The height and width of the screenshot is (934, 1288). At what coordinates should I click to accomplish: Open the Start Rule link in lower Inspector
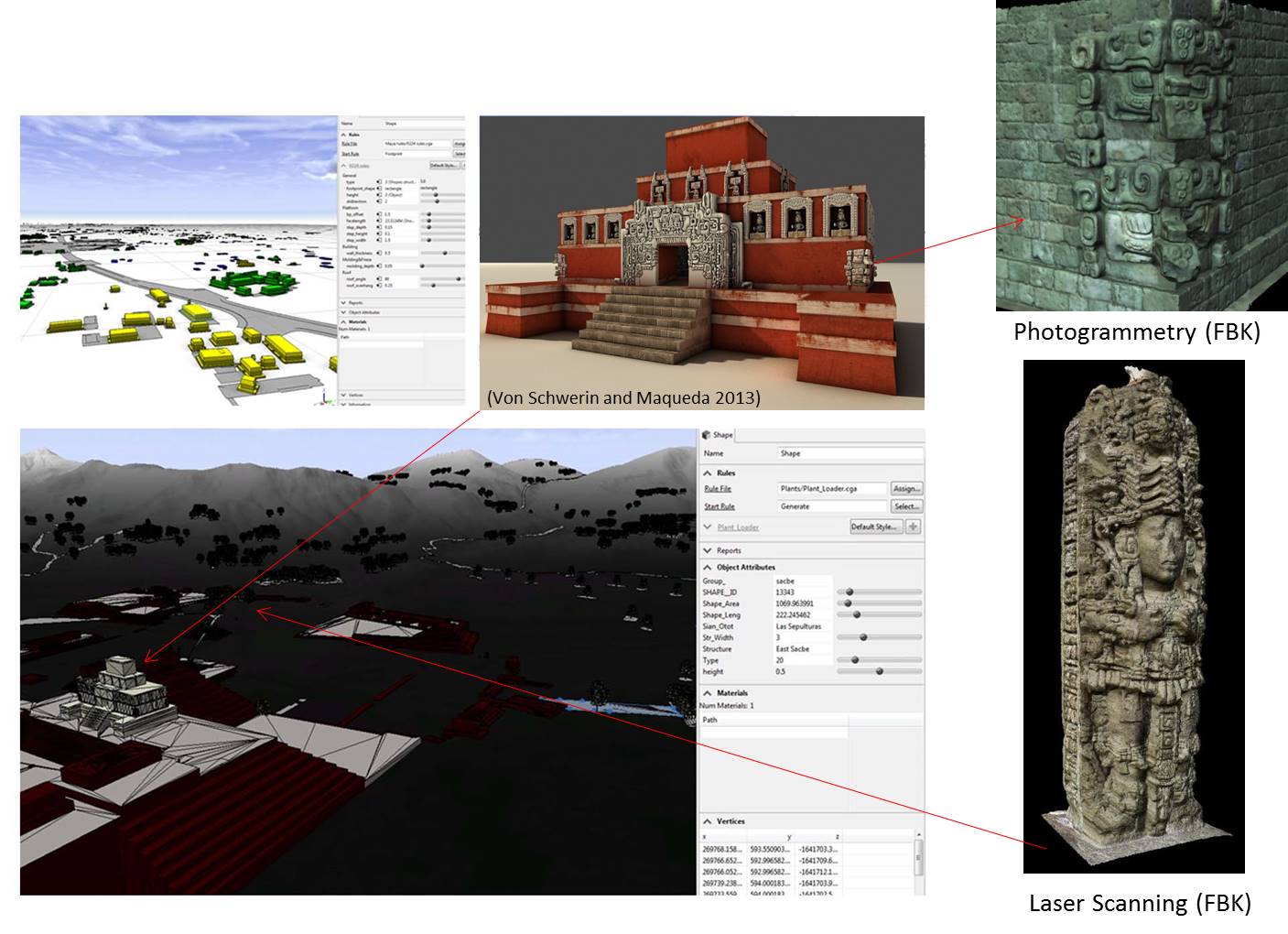(720, 506)
